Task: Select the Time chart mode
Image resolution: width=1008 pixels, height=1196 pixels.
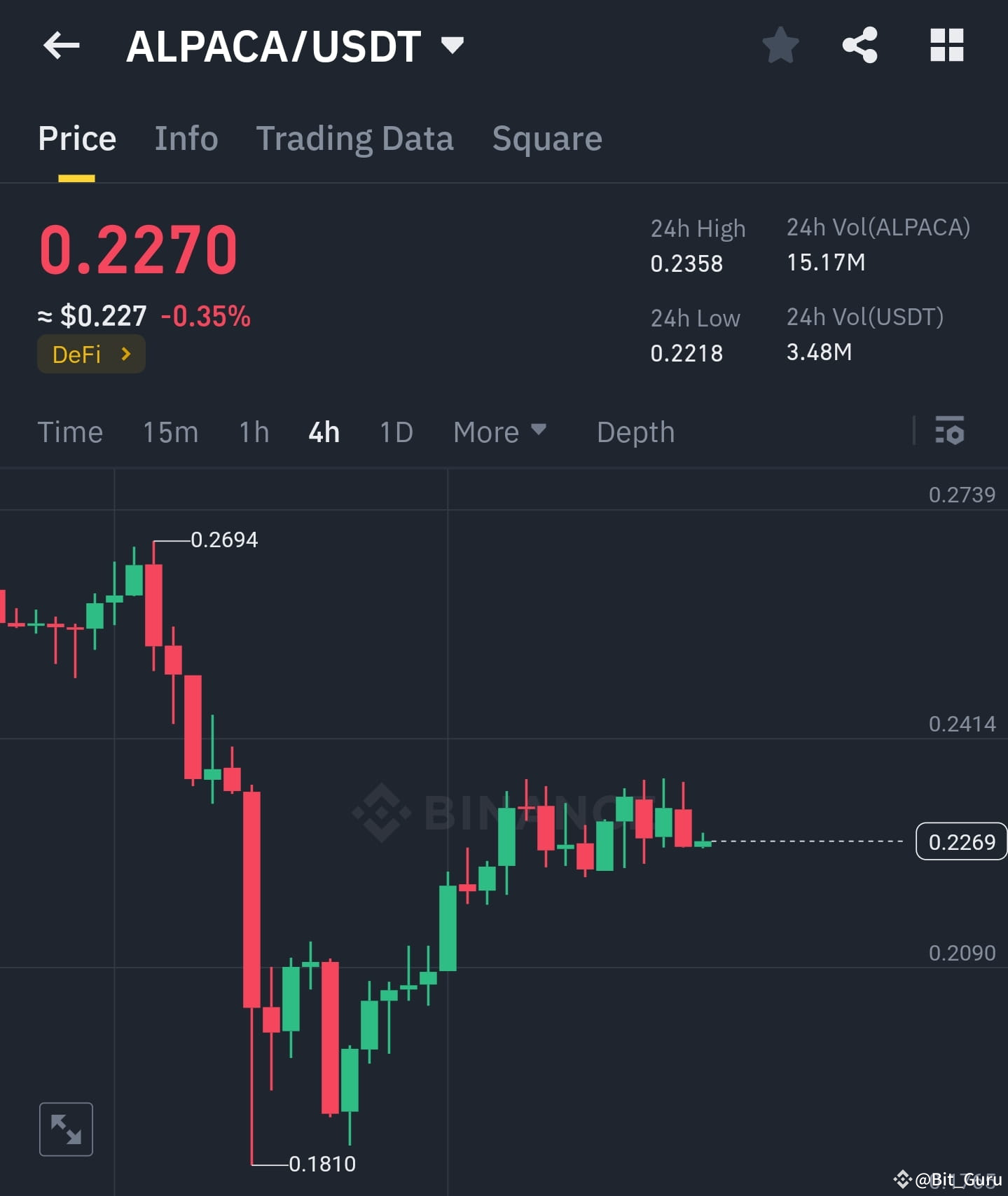Action: click(70, 432)
